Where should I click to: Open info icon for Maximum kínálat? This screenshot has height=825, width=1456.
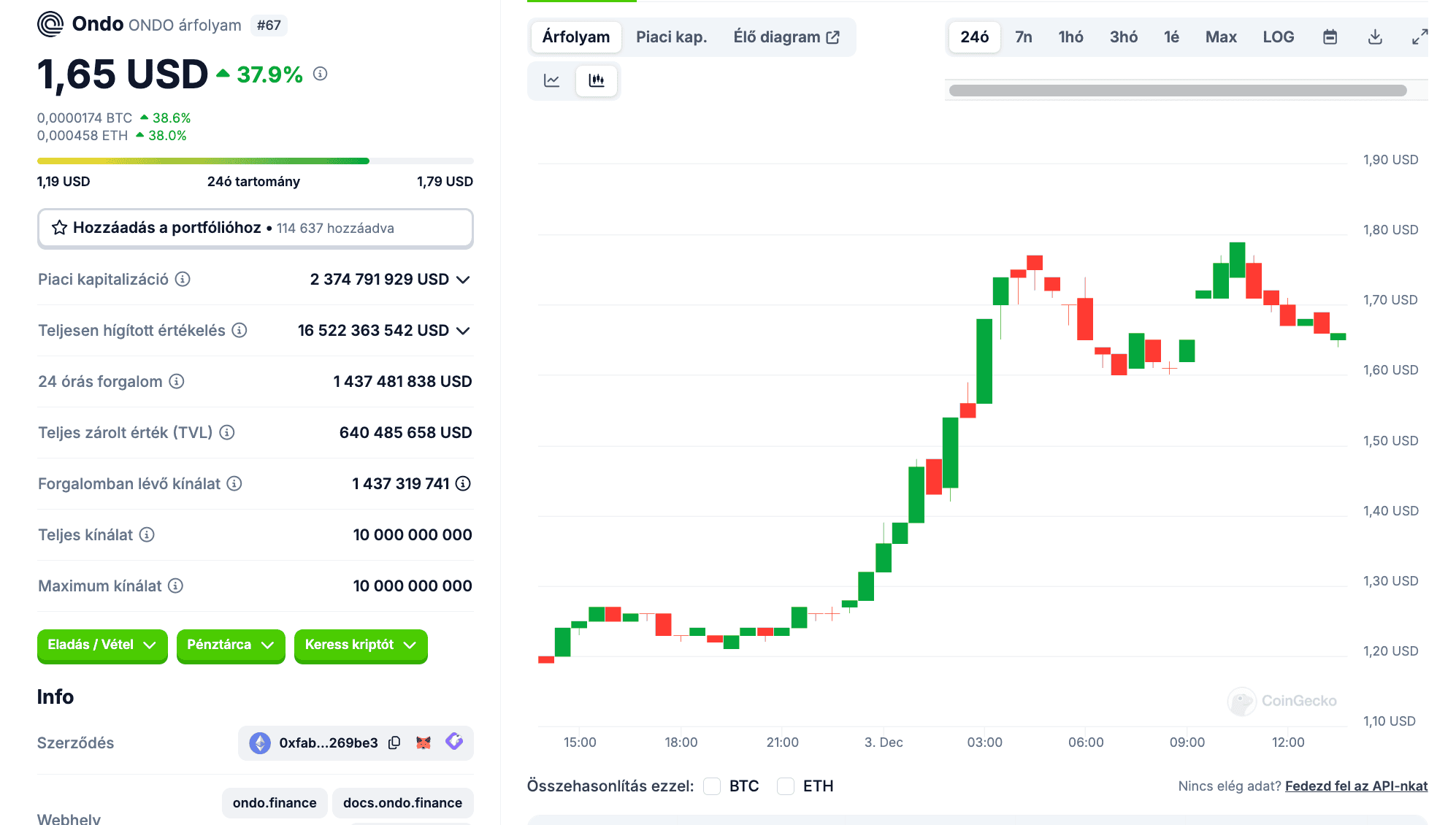(176, 586)
